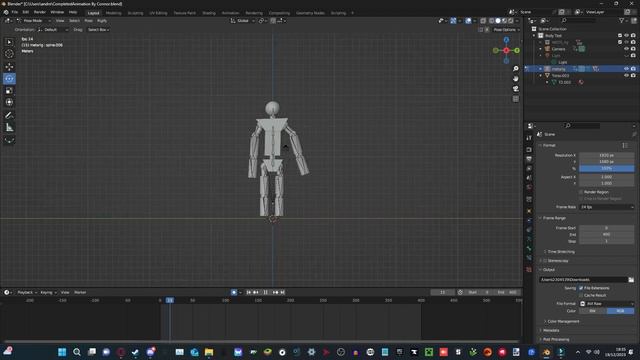Click the navigation gizmo red X axis
This screenshot has width=640, height=360.
tap(506, 50)
